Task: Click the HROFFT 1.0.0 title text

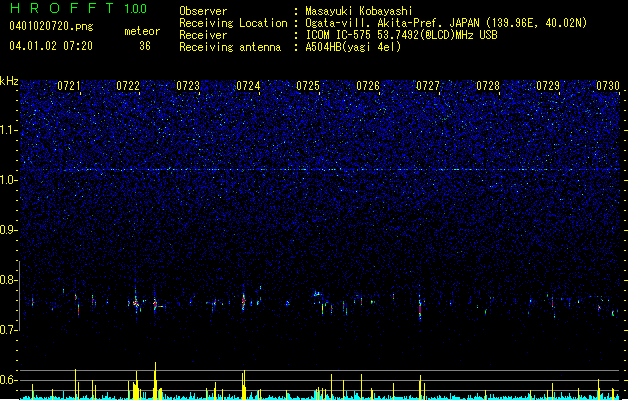Action: pyautogui.click(x=79, y=8)
